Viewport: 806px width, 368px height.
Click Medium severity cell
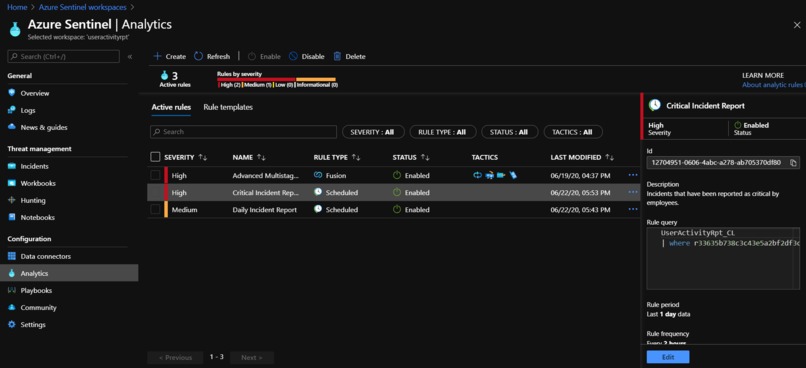click(x=185, y=210)
